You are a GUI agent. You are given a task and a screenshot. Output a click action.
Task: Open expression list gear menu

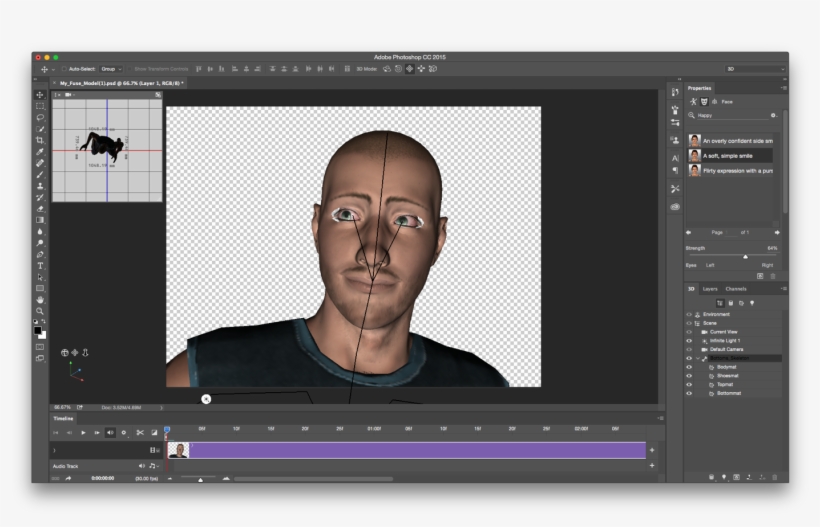click(773, 115)
